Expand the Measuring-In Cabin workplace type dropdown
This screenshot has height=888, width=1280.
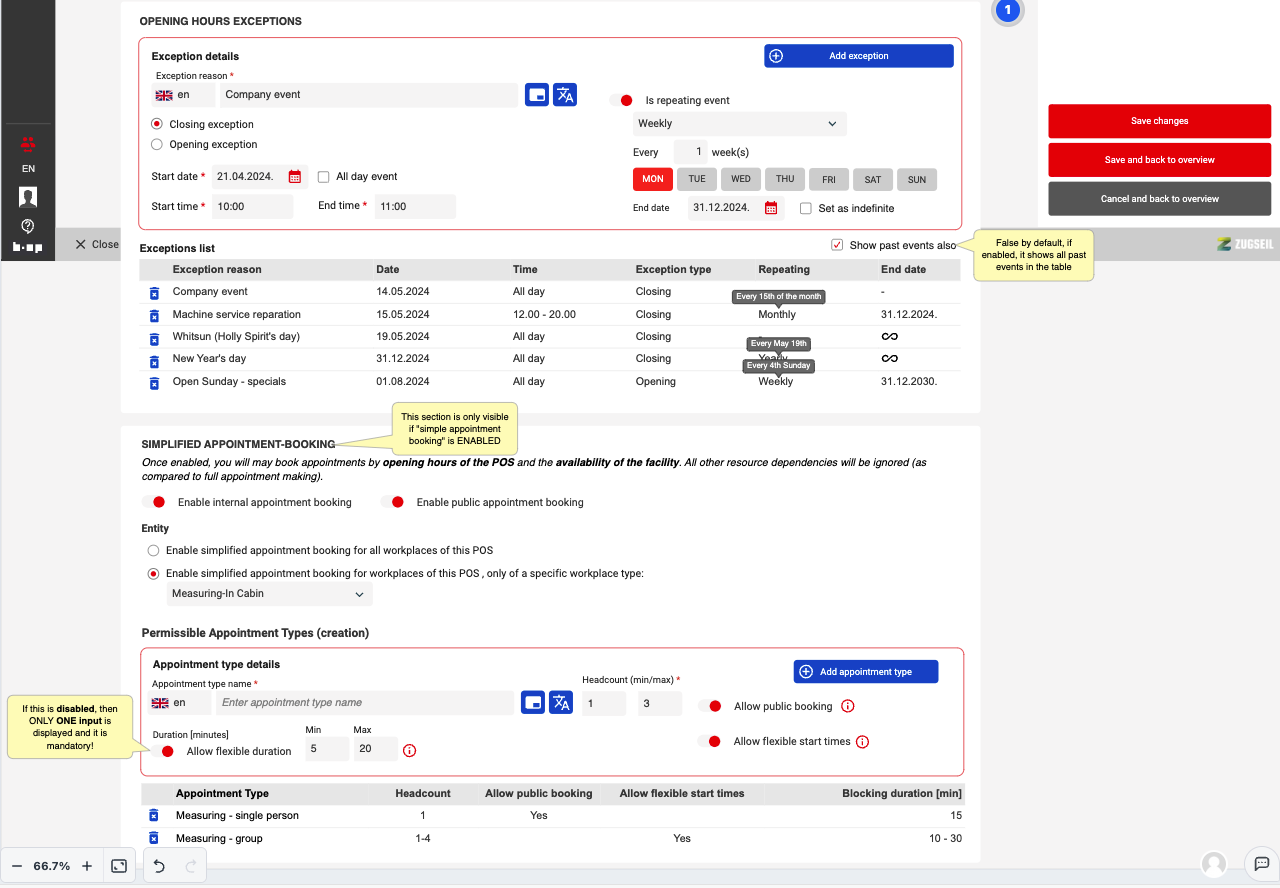[269, 594]
